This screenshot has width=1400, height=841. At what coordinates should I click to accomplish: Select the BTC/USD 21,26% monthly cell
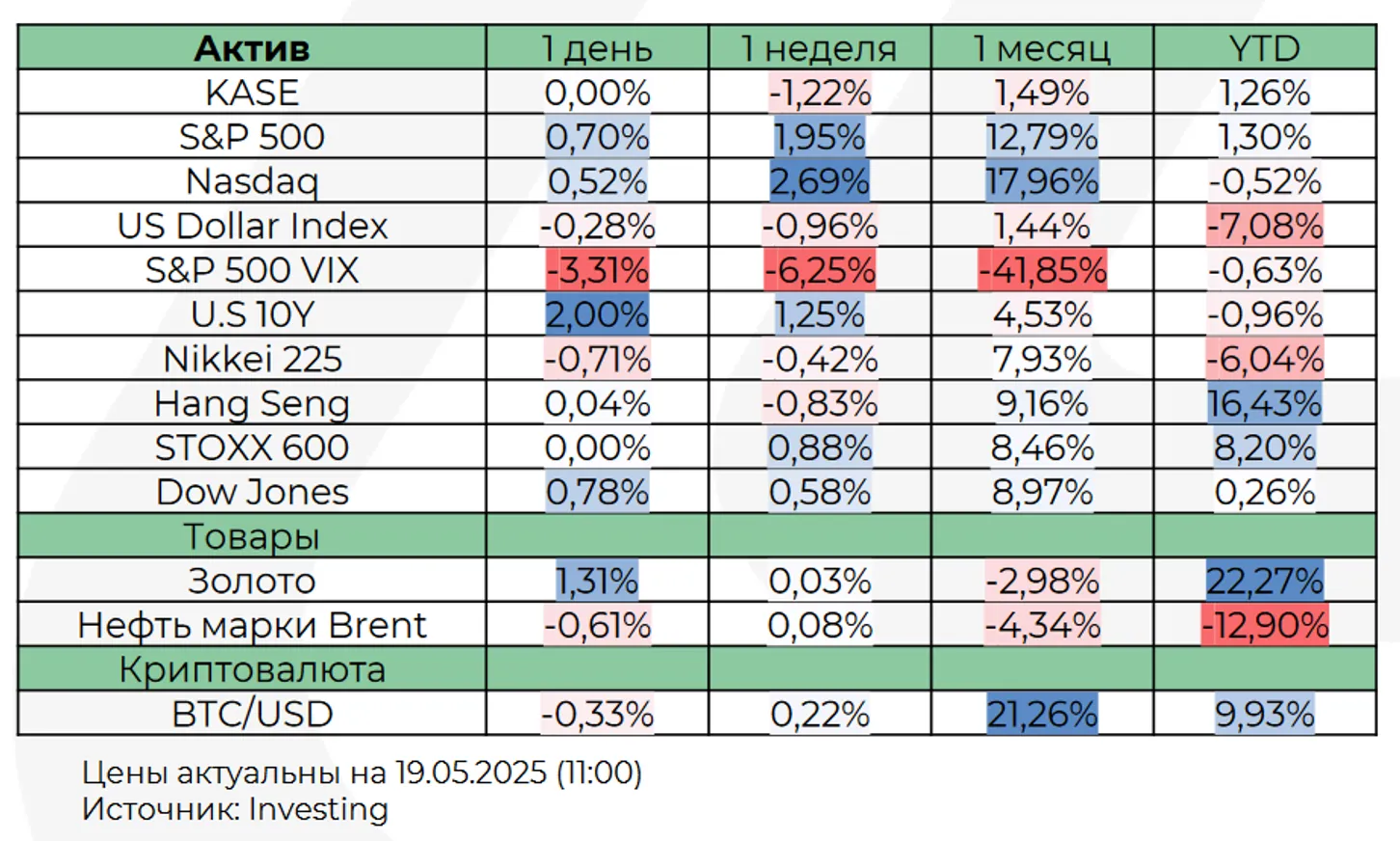click(1042, 714)
